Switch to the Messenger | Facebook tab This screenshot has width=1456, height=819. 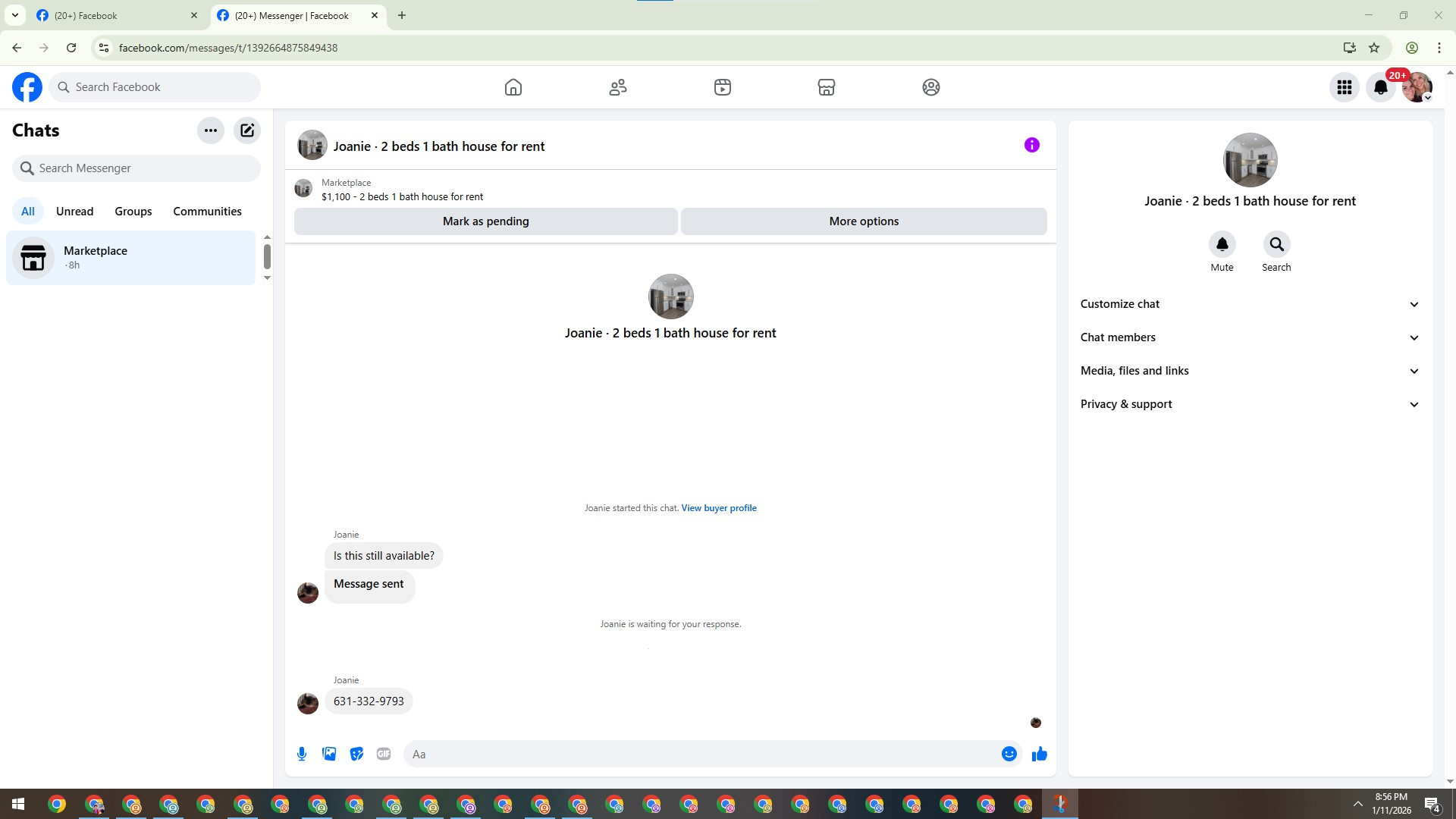[292, 16]
